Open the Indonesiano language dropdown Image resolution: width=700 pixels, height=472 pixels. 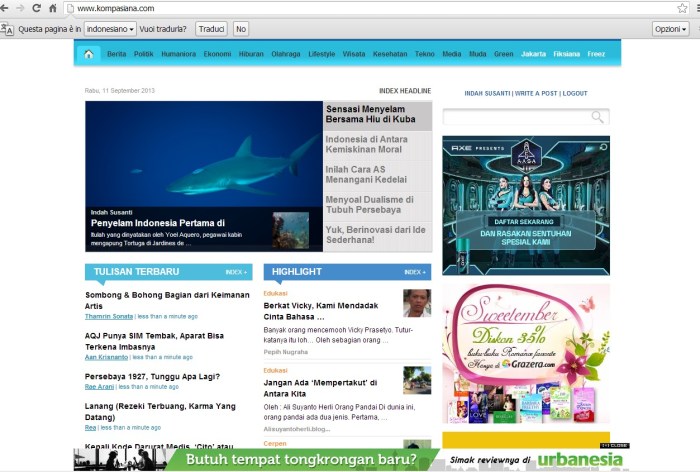(110, 29)
